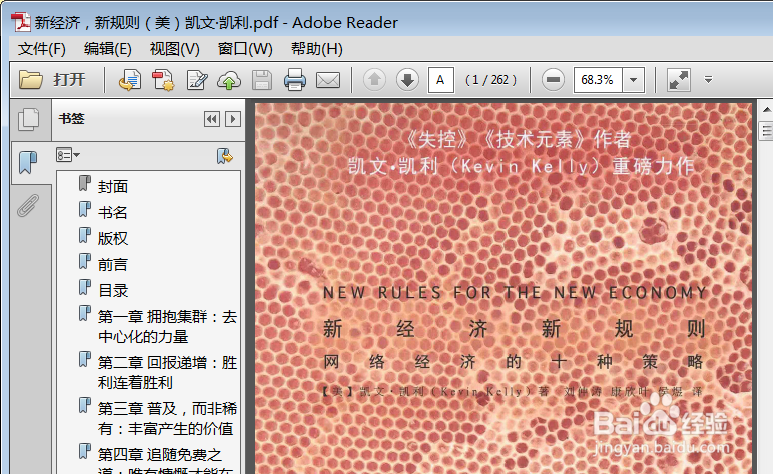Click the create PDF icon
Viewport: 773px width, 474px height.
163,80
